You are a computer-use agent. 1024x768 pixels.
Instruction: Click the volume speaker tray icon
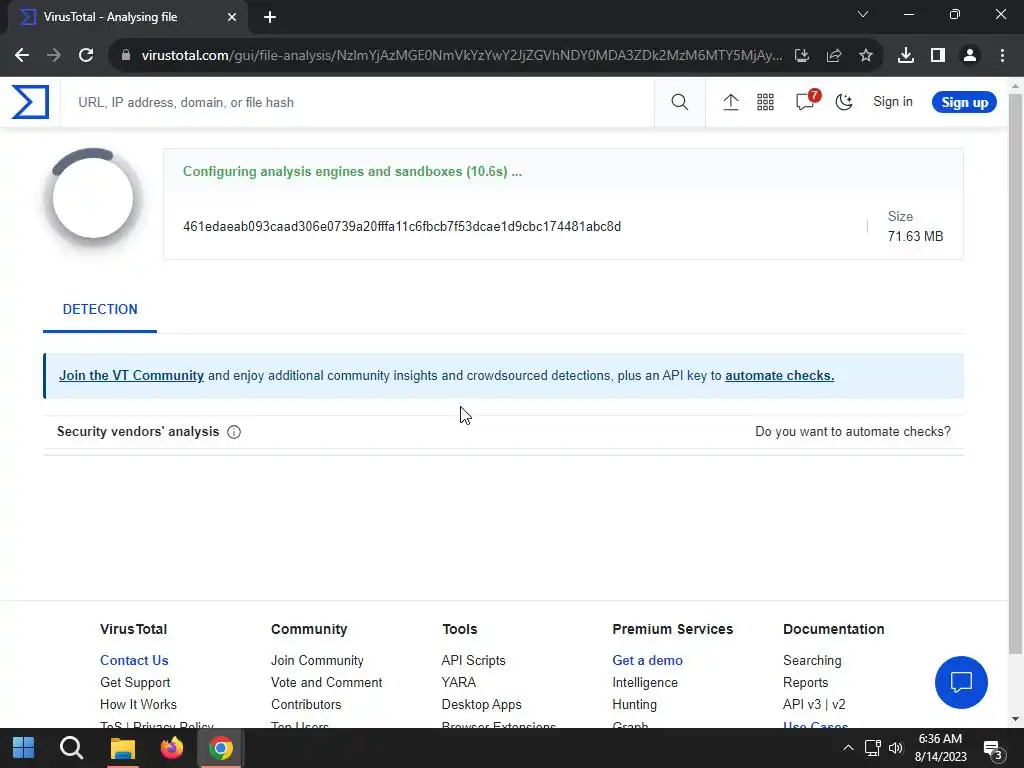click(x=895, y=748)
